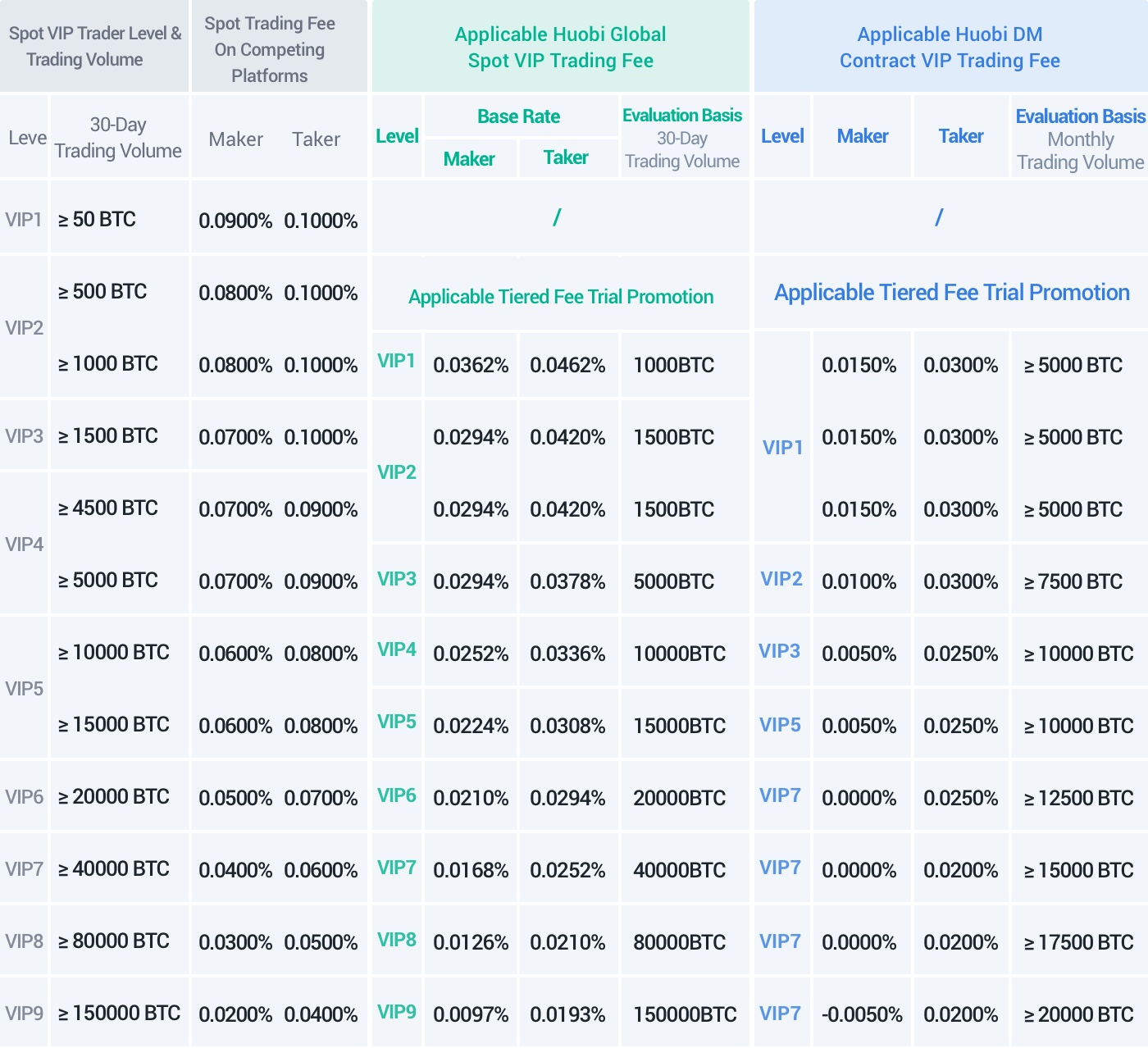1148x1048 pixels.
Task: Select the green VIP1 spot level cell
Action: point(397,361)
